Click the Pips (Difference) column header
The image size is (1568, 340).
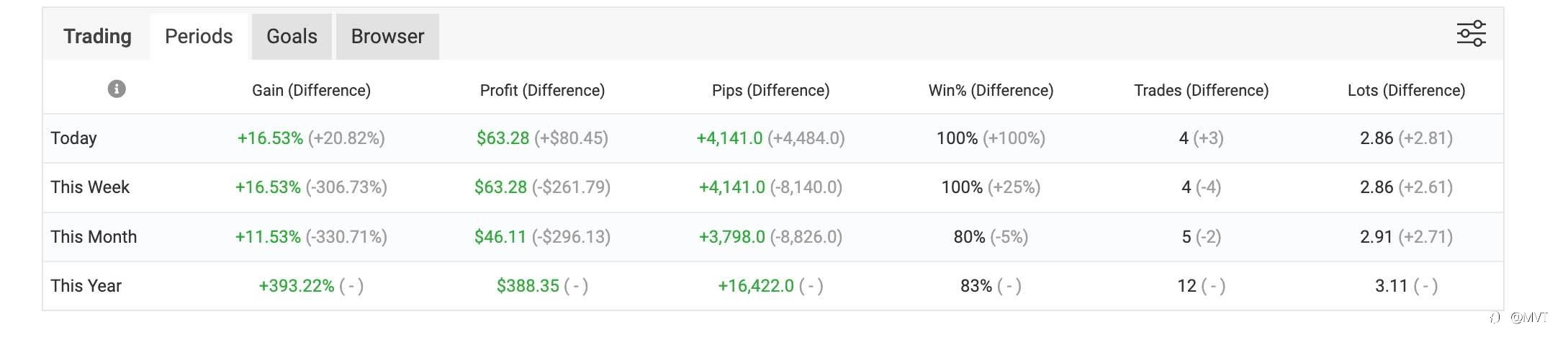(770, 90)
